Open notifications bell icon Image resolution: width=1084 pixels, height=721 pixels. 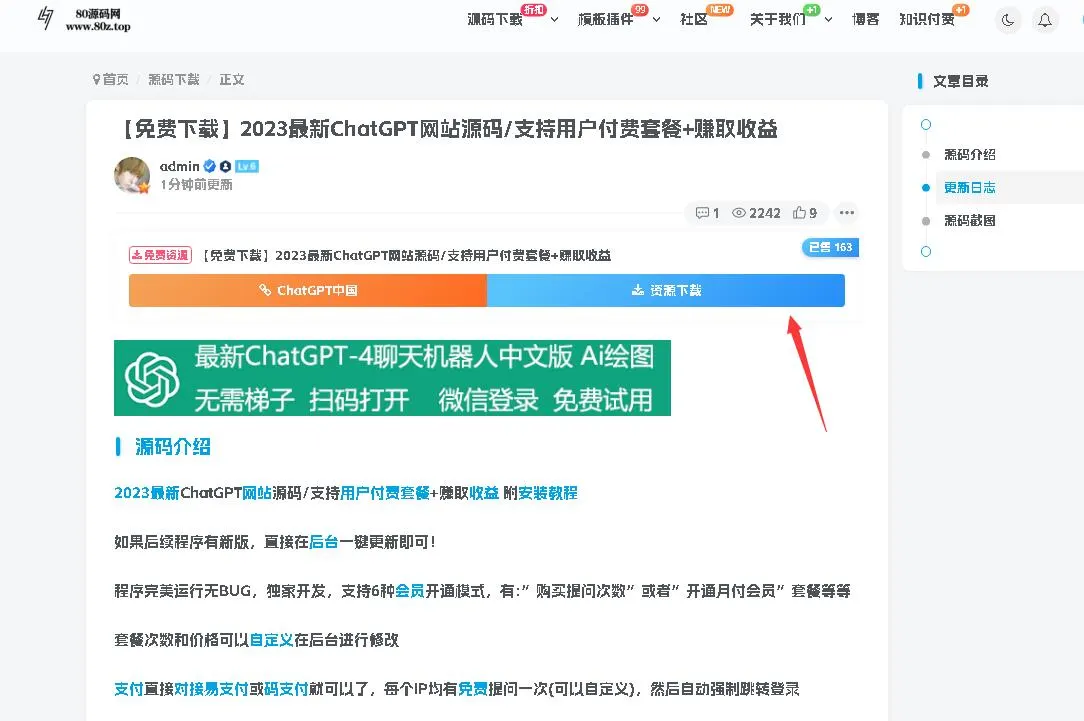click(1045, 20)
